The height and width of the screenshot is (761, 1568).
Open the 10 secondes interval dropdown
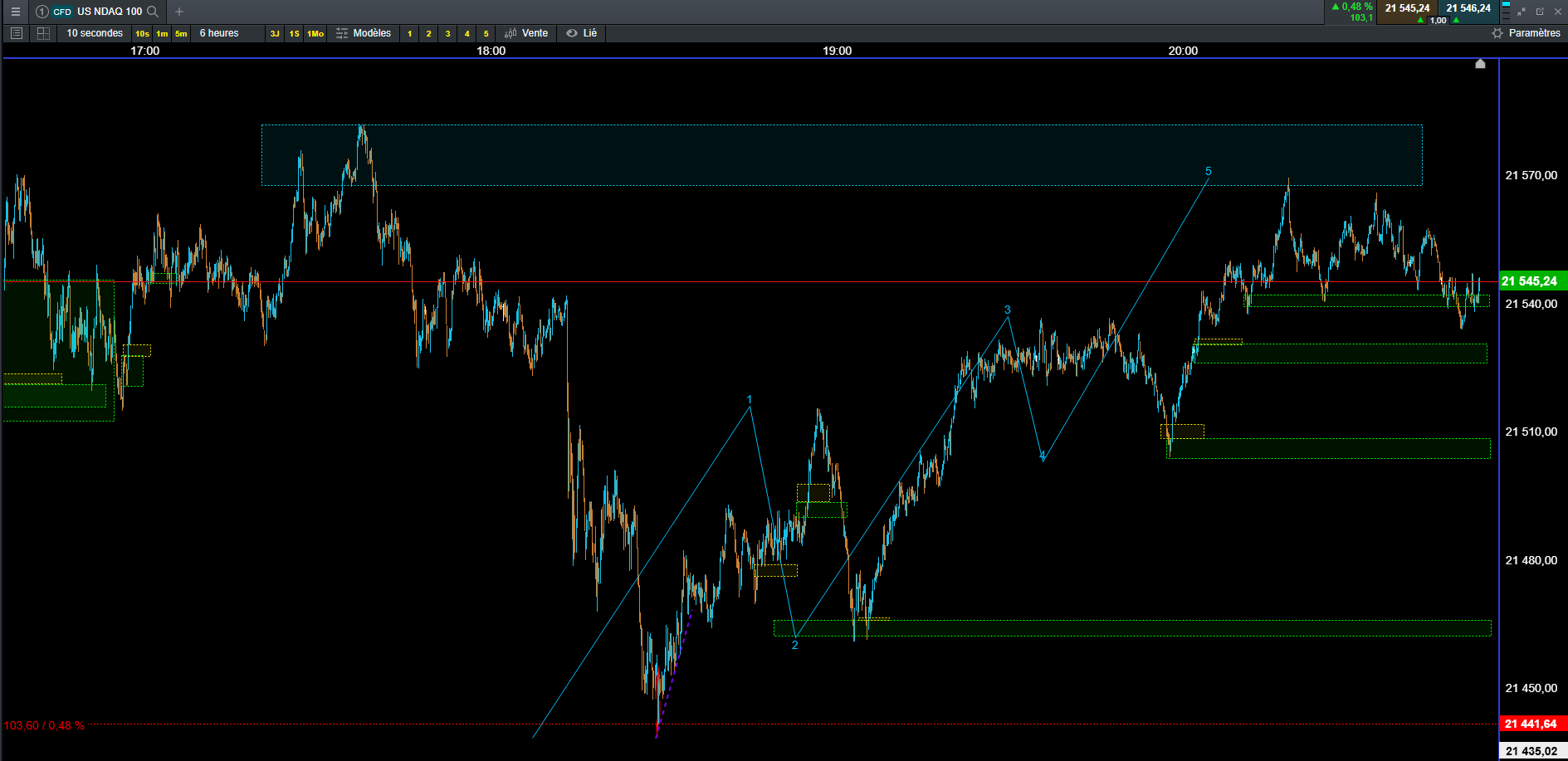95,33
